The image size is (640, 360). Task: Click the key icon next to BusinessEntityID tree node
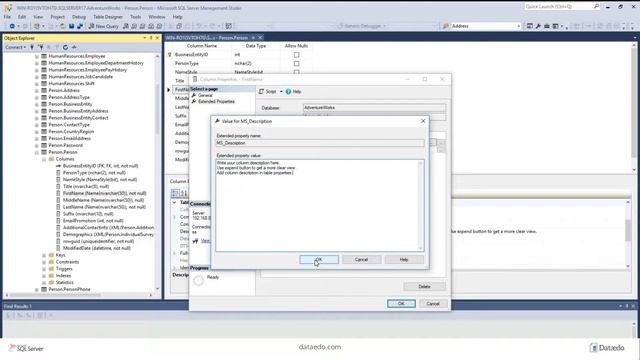click(x=58, y=166)
